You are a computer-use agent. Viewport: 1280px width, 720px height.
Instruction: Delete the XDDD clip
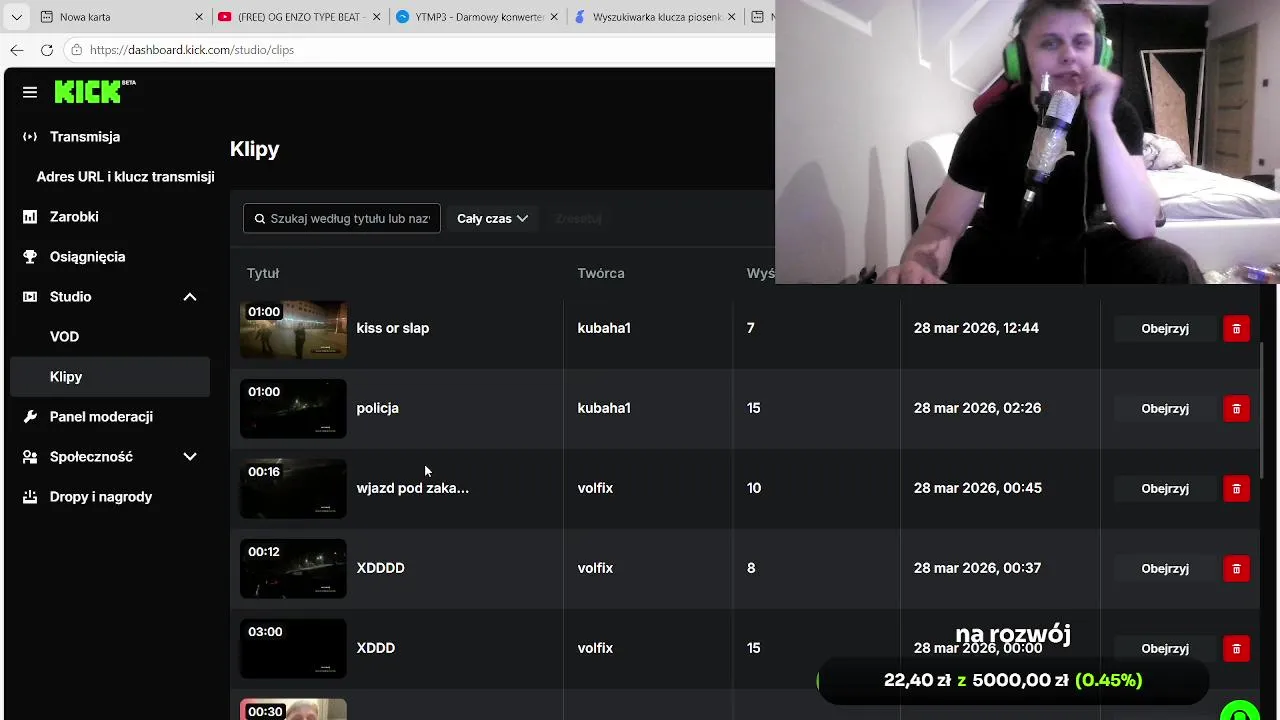click(1236, 648)
